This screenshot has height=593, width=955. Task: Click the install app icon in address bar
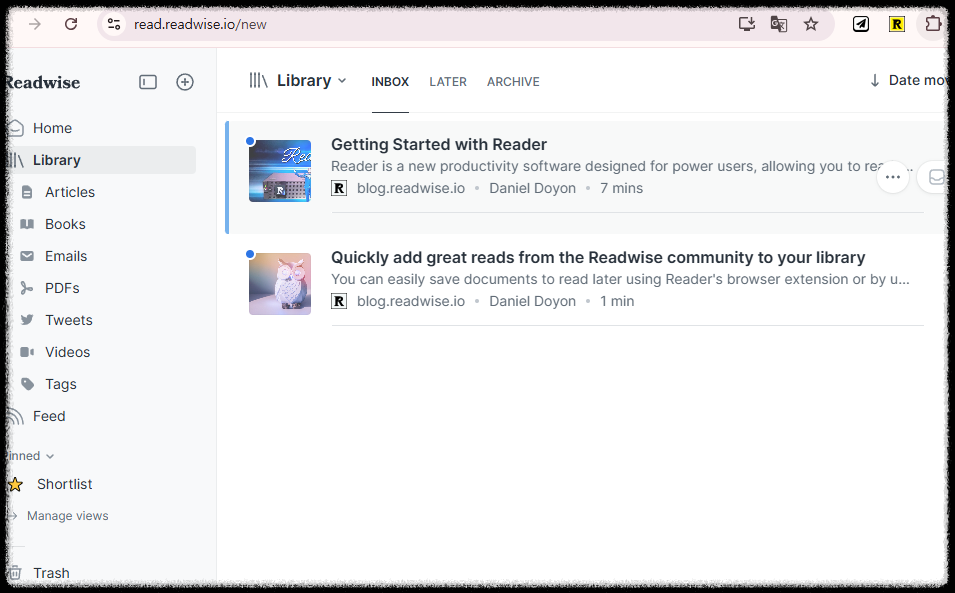(747, 24)
